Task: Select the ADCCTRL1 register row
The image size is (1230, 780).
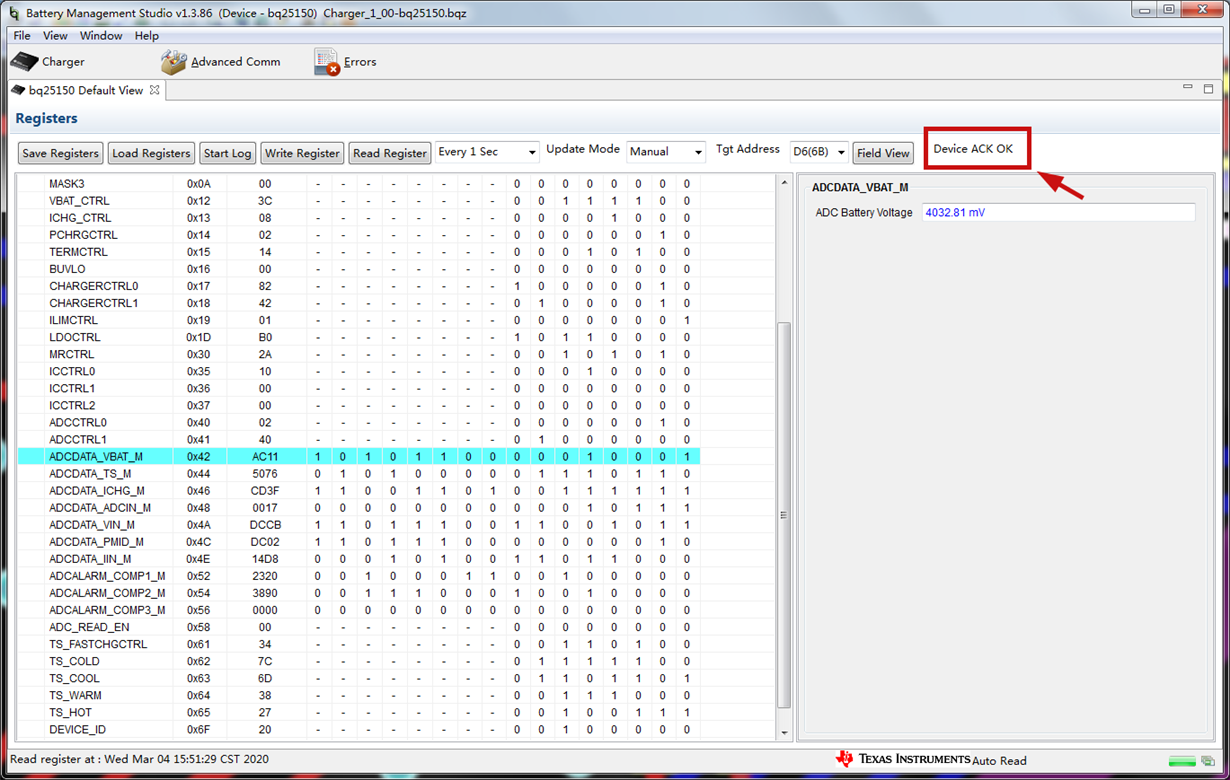Action: [358, 439]
